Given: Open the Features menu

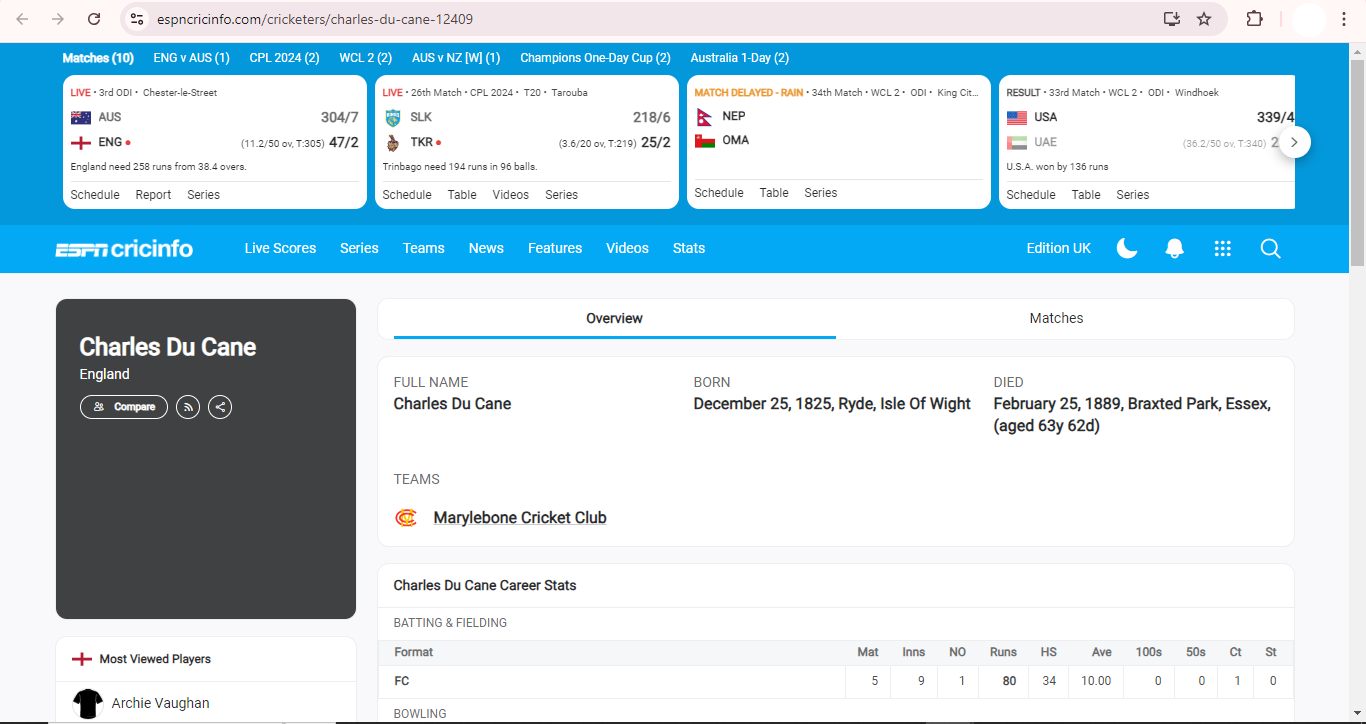Looking at the screenshot, I should 555,248.
